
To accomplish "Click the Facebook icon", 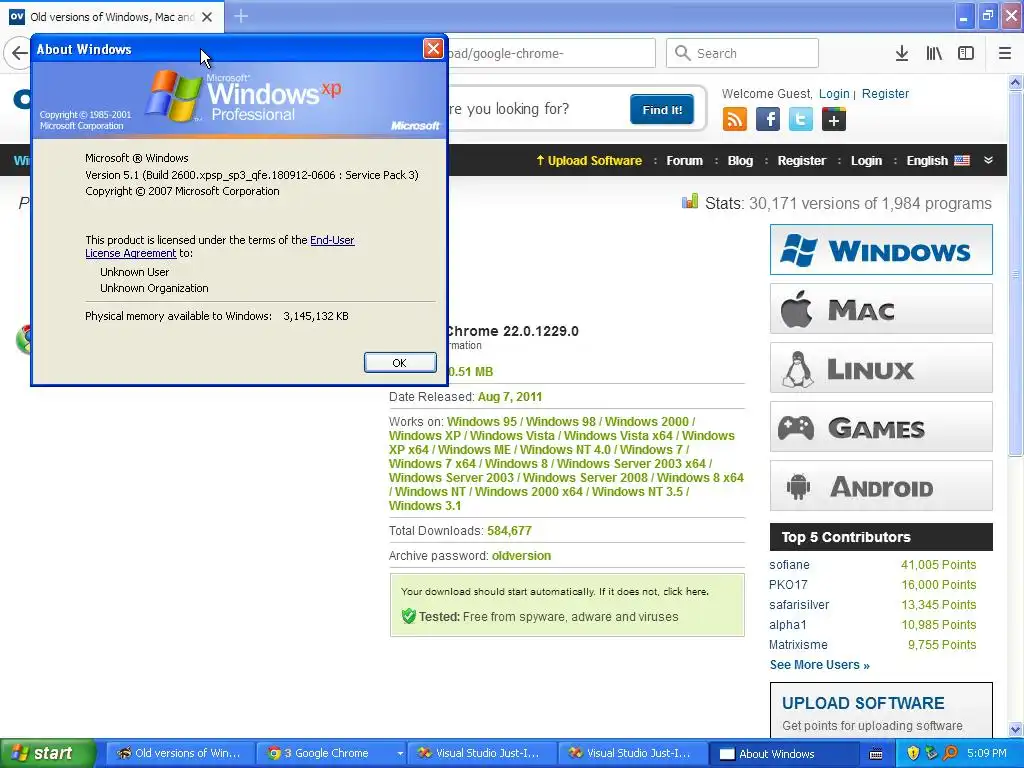I will (x=768, y=120).
